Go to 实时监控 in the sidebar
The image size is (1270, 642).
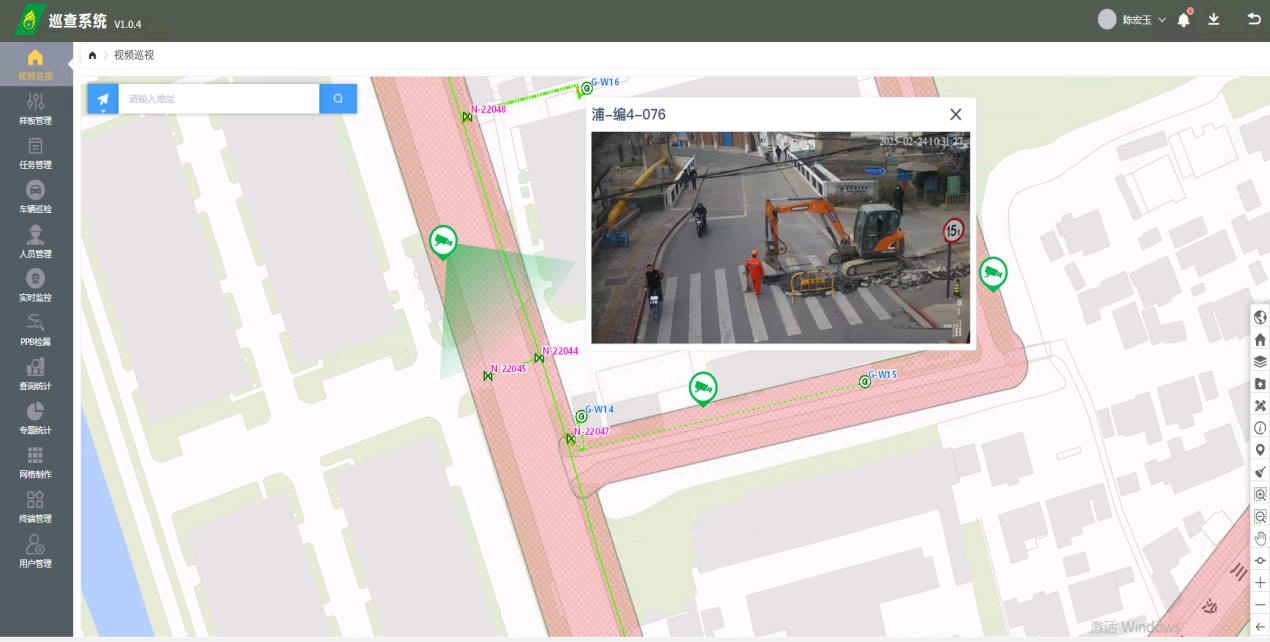(x=35, y=285)
